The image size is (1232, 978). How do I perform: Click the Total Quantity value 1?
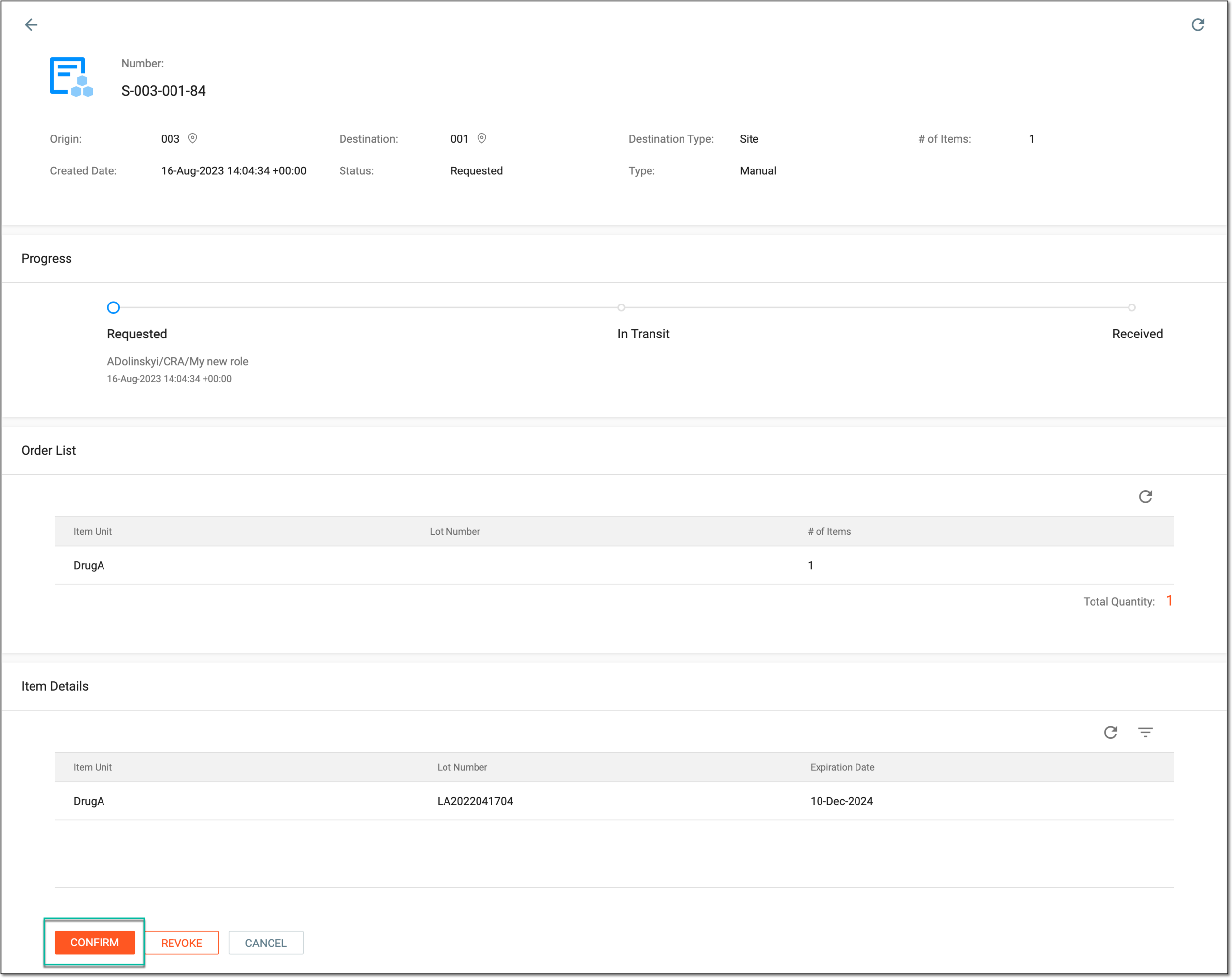1170,601
